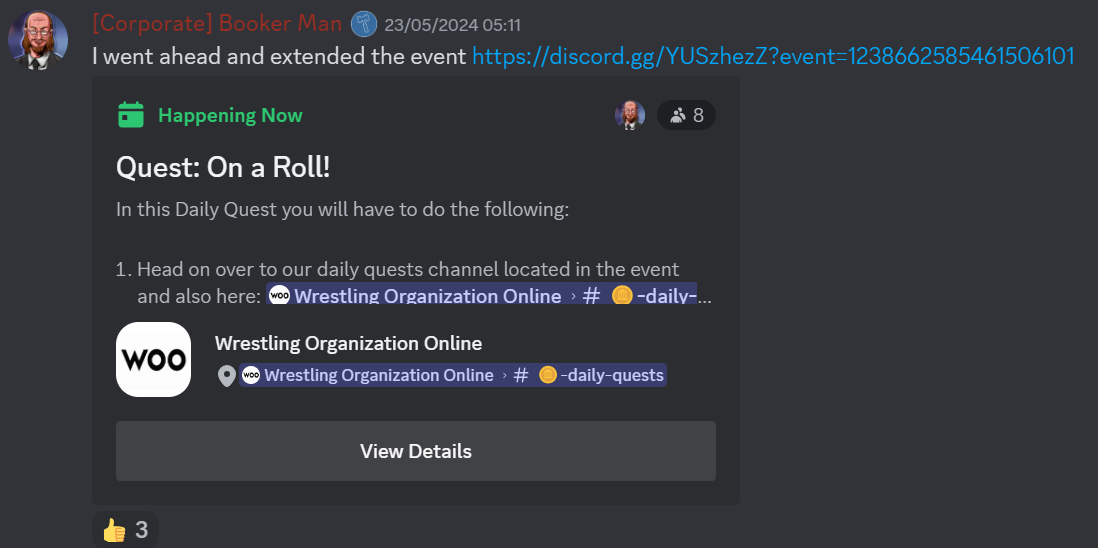Click the Happening Now status label

click(x=230, y=115)
